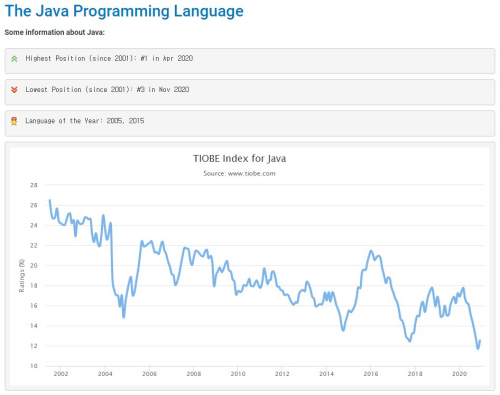Screen dimensions: 500x395
Task: Click the 18 value on the y-axis
Action: (34, 286)
